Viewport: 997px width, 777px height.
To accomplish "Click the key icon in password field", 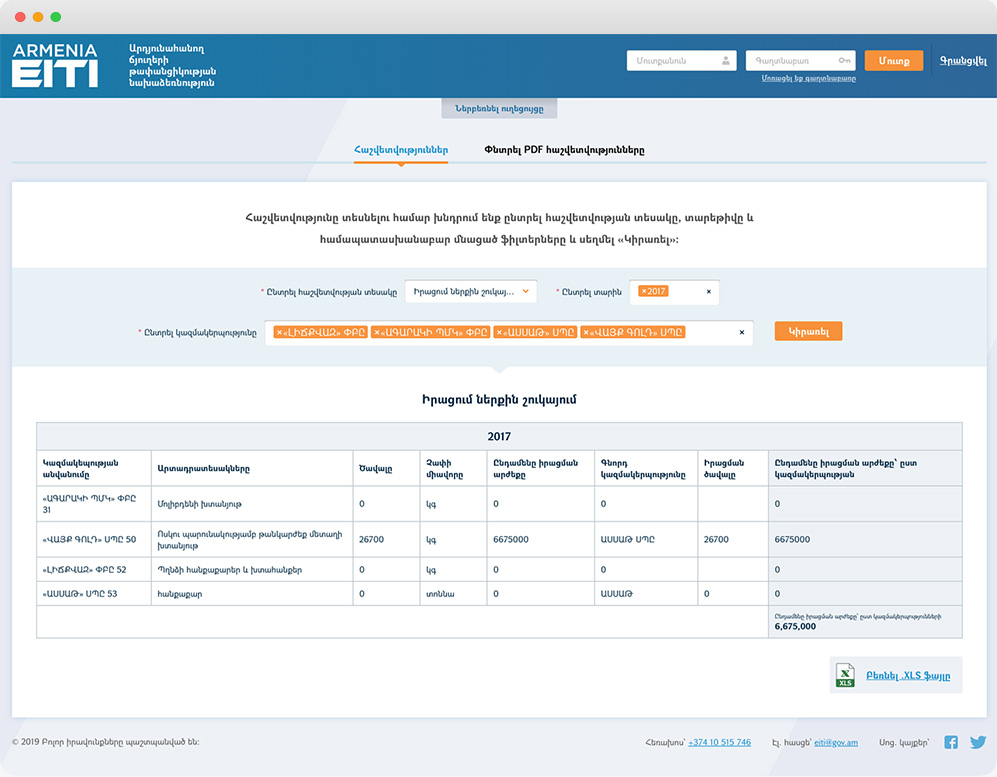I will pyautogui.click(x=844, y=60).
